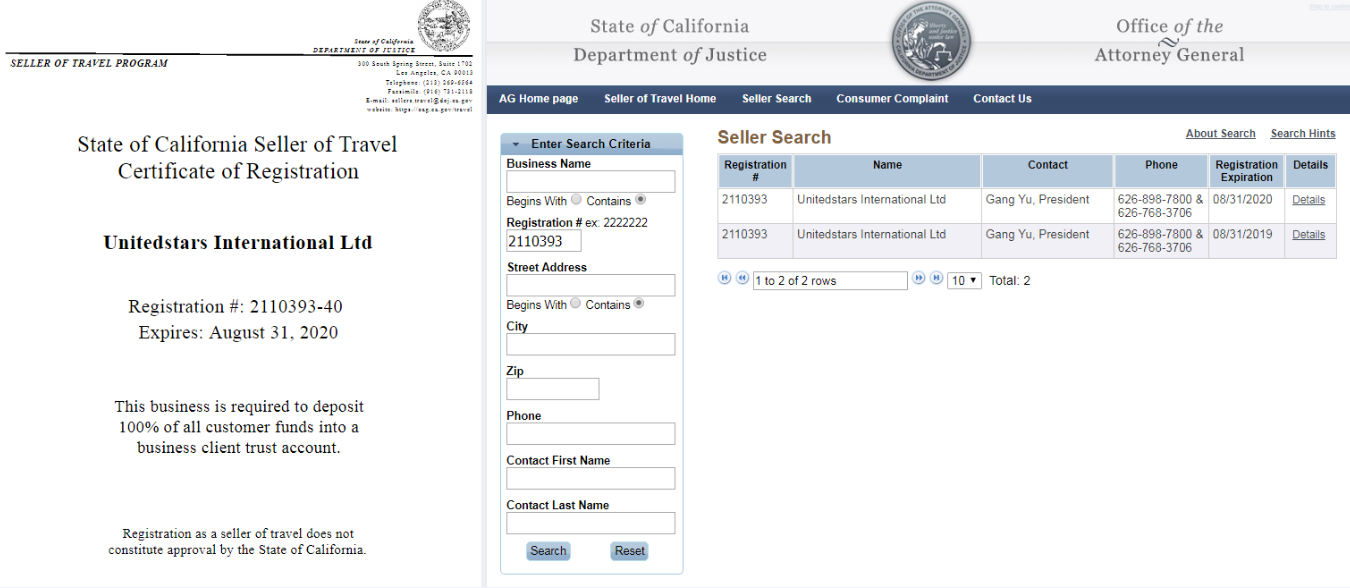Click the 'Total: 2' text in pager
The width and height of the screenshot is (1350, 588).
point(1009,281)
